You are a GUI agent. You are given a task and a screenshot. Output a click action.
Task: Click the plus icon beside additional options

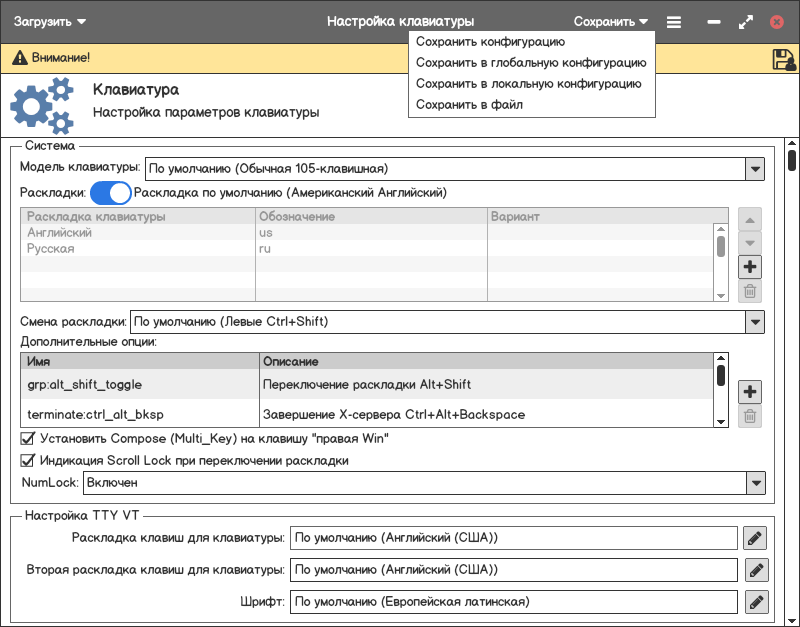pos(750,391)
